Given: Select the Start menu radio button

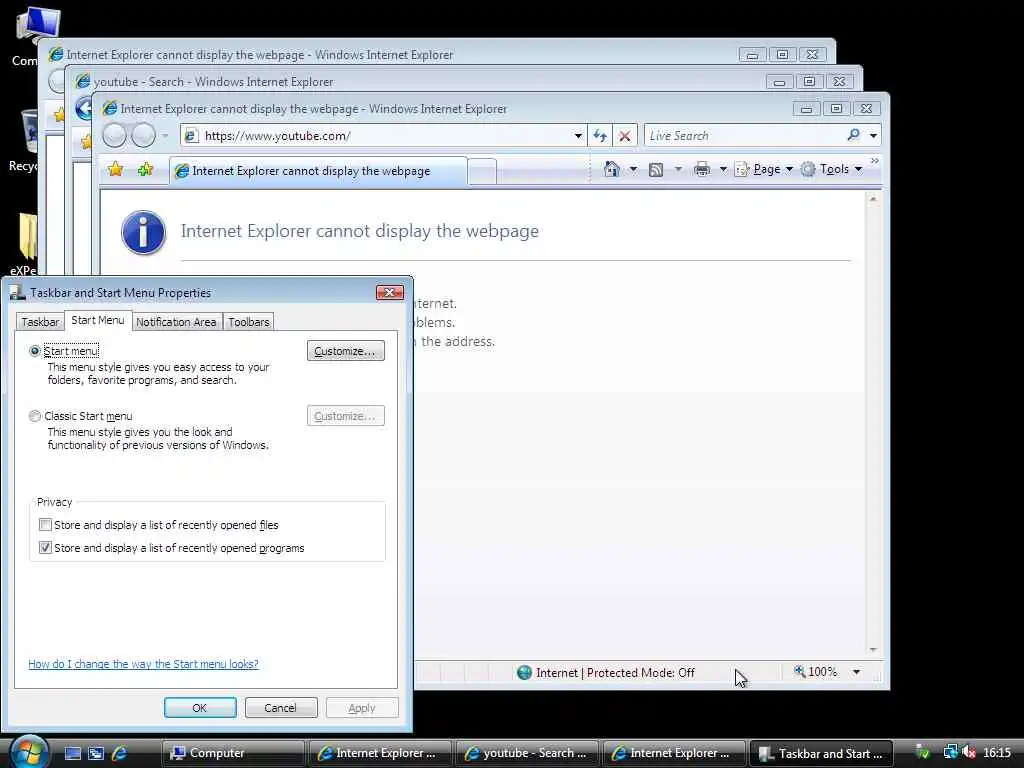Looking at the screenshot, I should coord(35,351).
